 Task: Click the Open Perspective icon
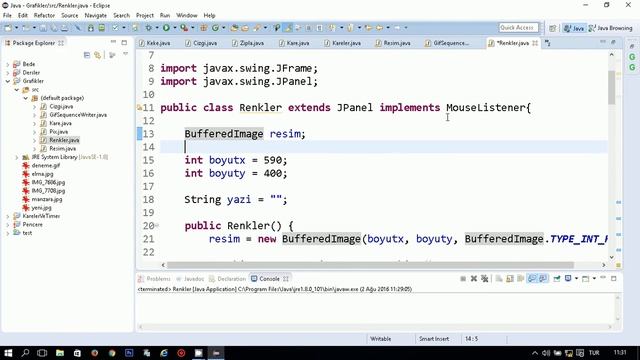tap(553, 28)
